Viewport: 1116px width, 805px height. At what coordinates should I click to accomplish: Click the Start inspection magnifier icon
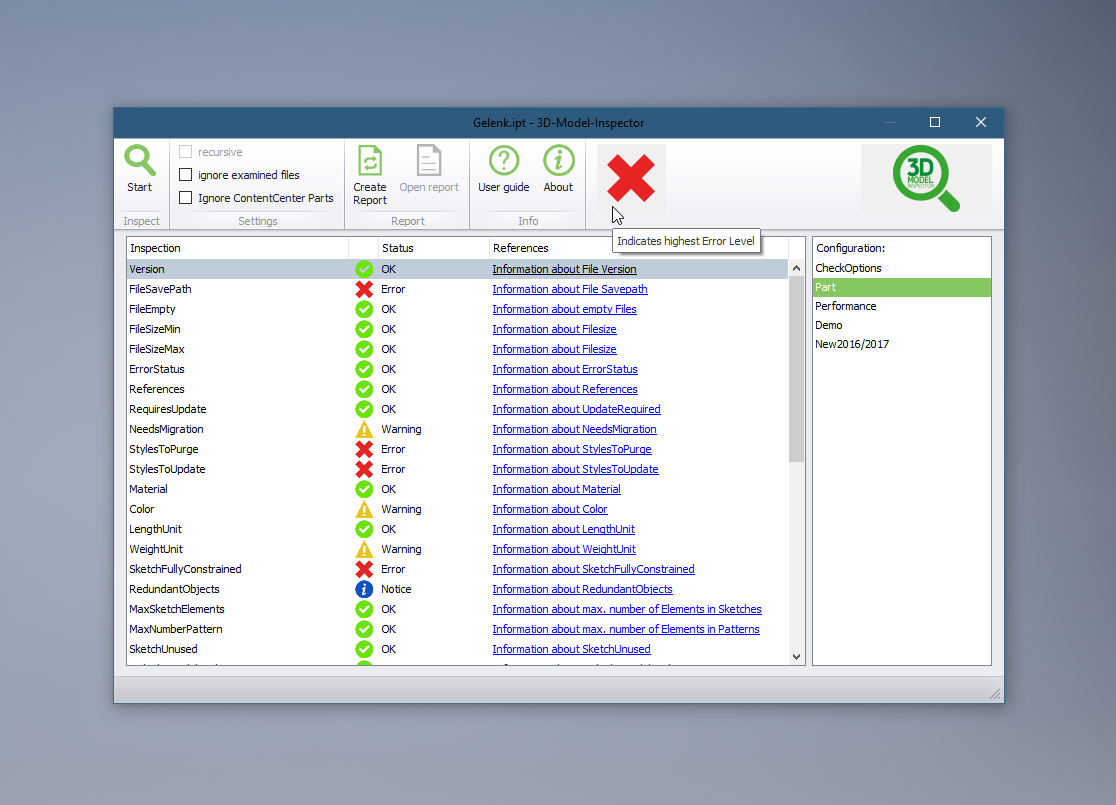(140, 161)
